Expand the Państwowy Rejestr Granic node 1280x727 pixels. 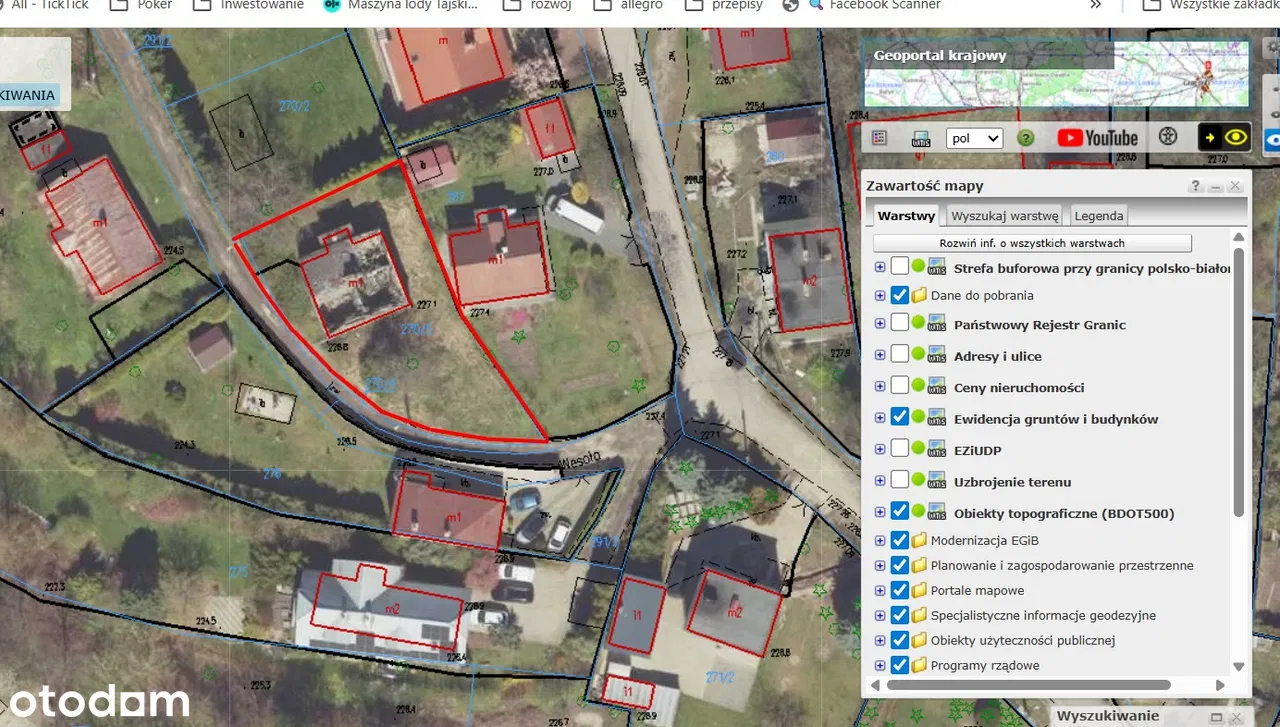(880, 323)
